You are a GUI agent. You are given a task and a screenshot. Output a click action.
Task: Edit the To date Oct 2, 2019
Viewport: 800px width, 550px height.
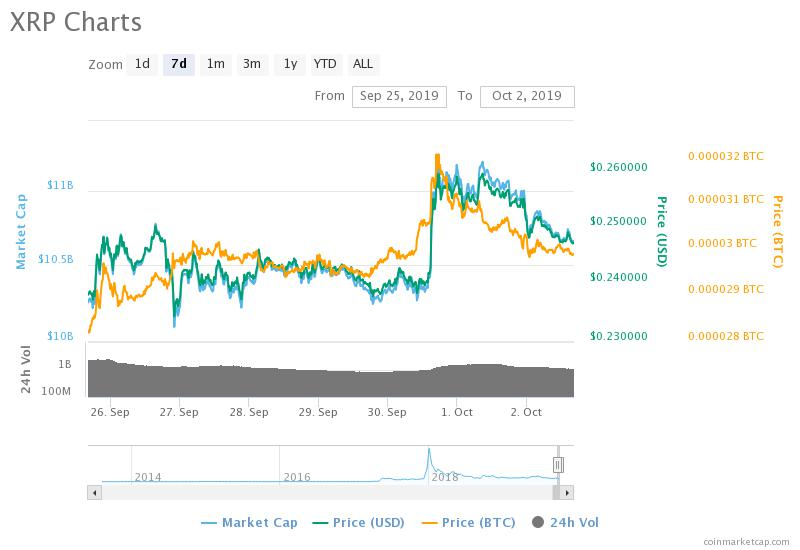coord(527,96)
